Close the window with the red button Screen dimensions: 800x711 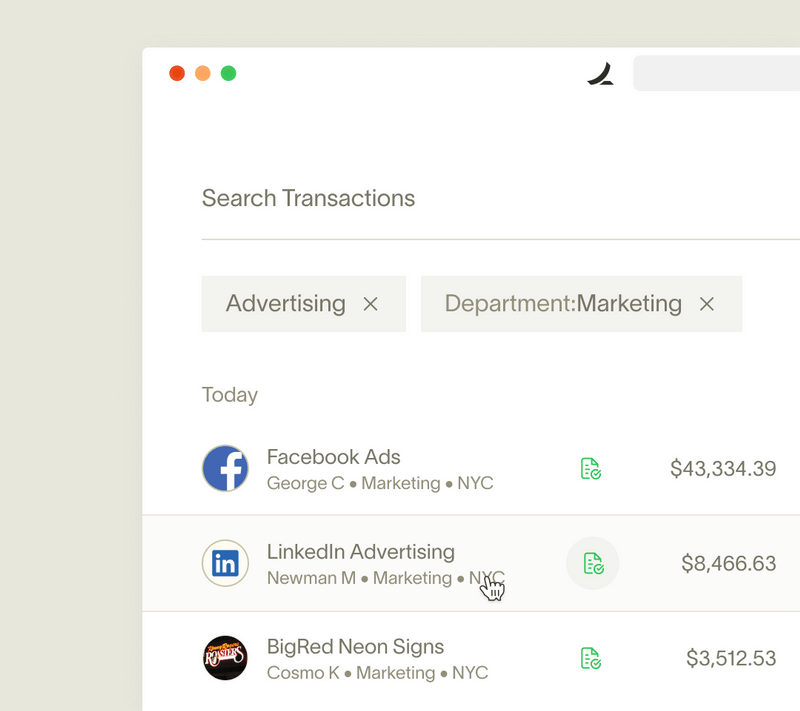177,73
